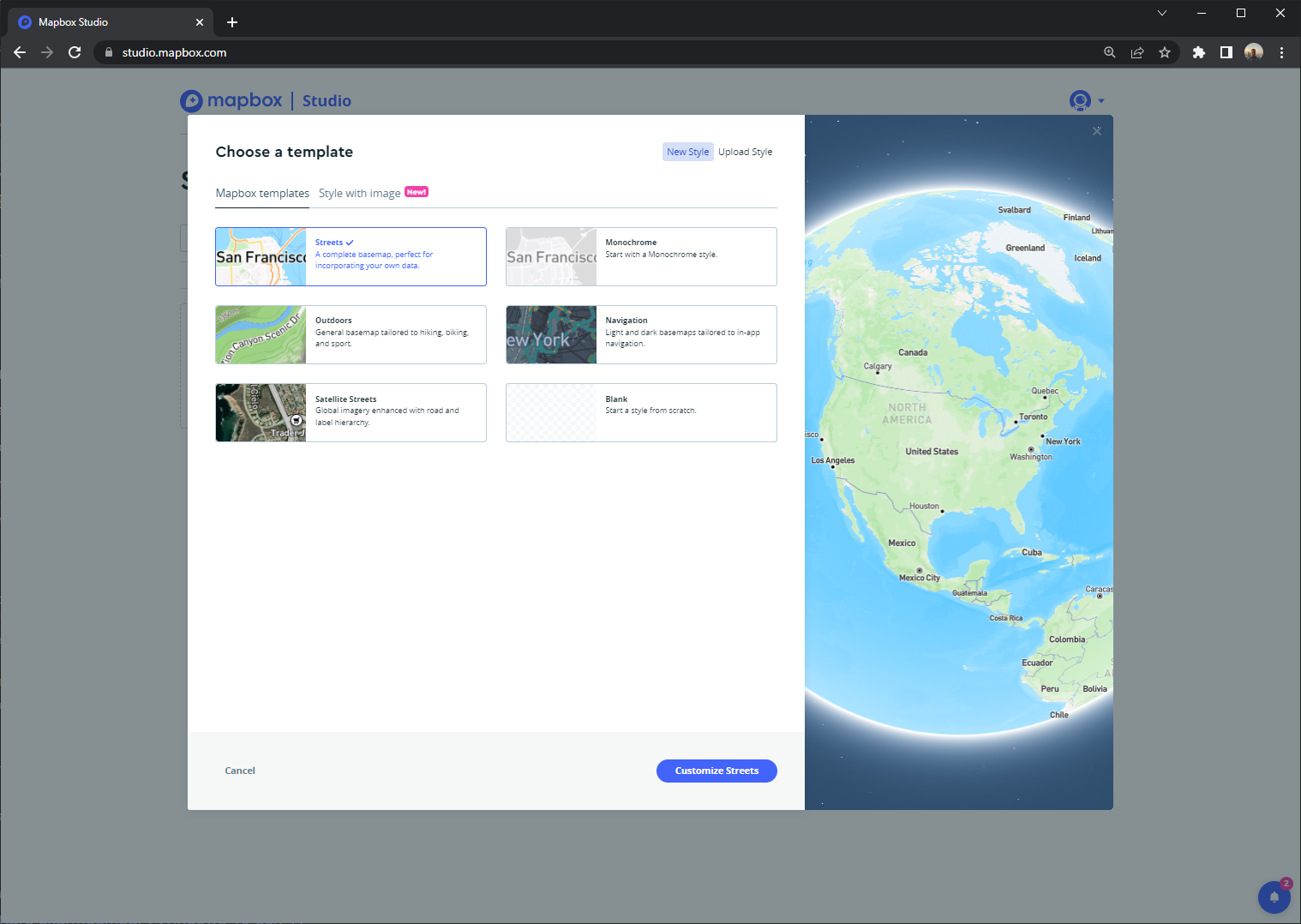Click the Los Angeles label on the globe
Screen dimensions: 1301x924
833,460
